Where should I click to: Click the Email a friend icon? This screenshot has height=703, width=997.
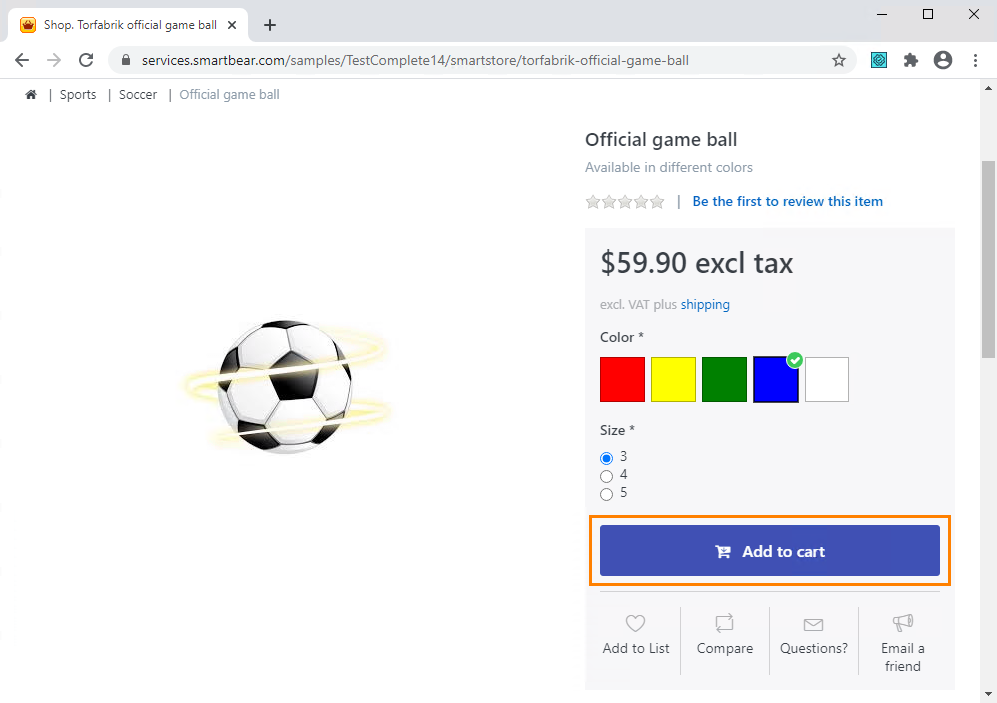click(x=902, y=623)
